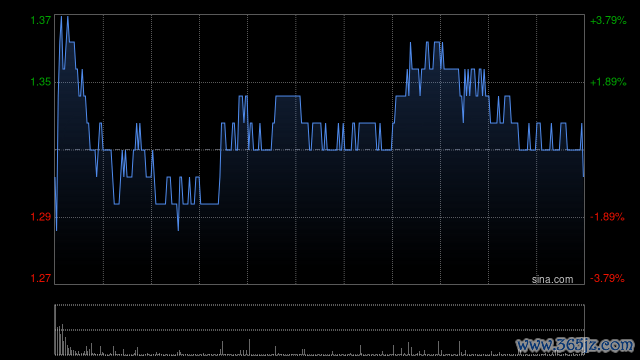Click the 1.27 price axis label
Viewport: 640px width, 360px height.
click(41, 278)
